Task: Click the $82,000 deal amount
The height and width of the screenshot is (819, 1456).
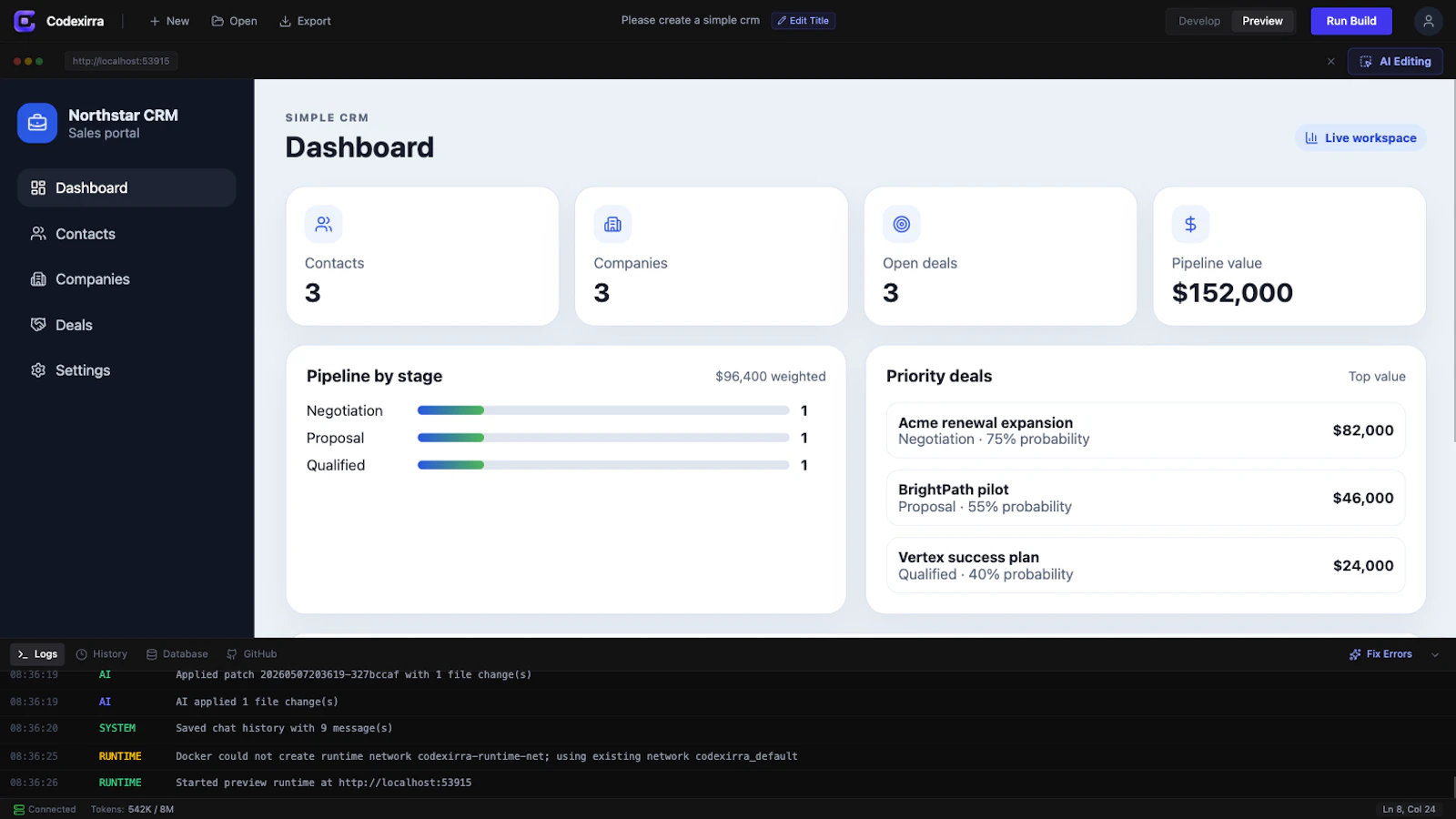Action: point(1363,430)
